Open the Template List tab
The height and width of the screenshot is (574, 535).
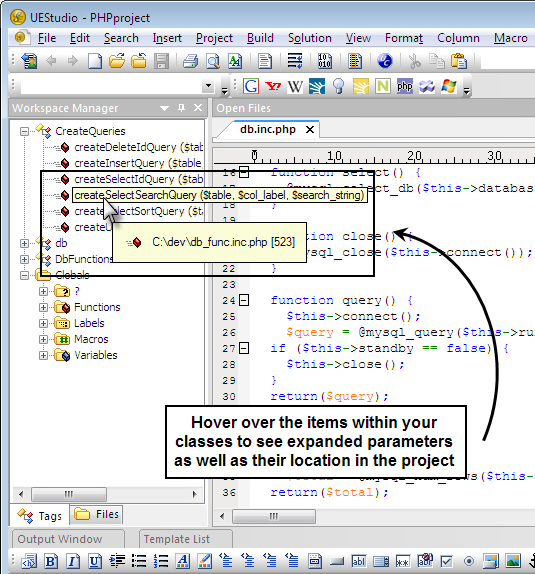pos(185,539)
